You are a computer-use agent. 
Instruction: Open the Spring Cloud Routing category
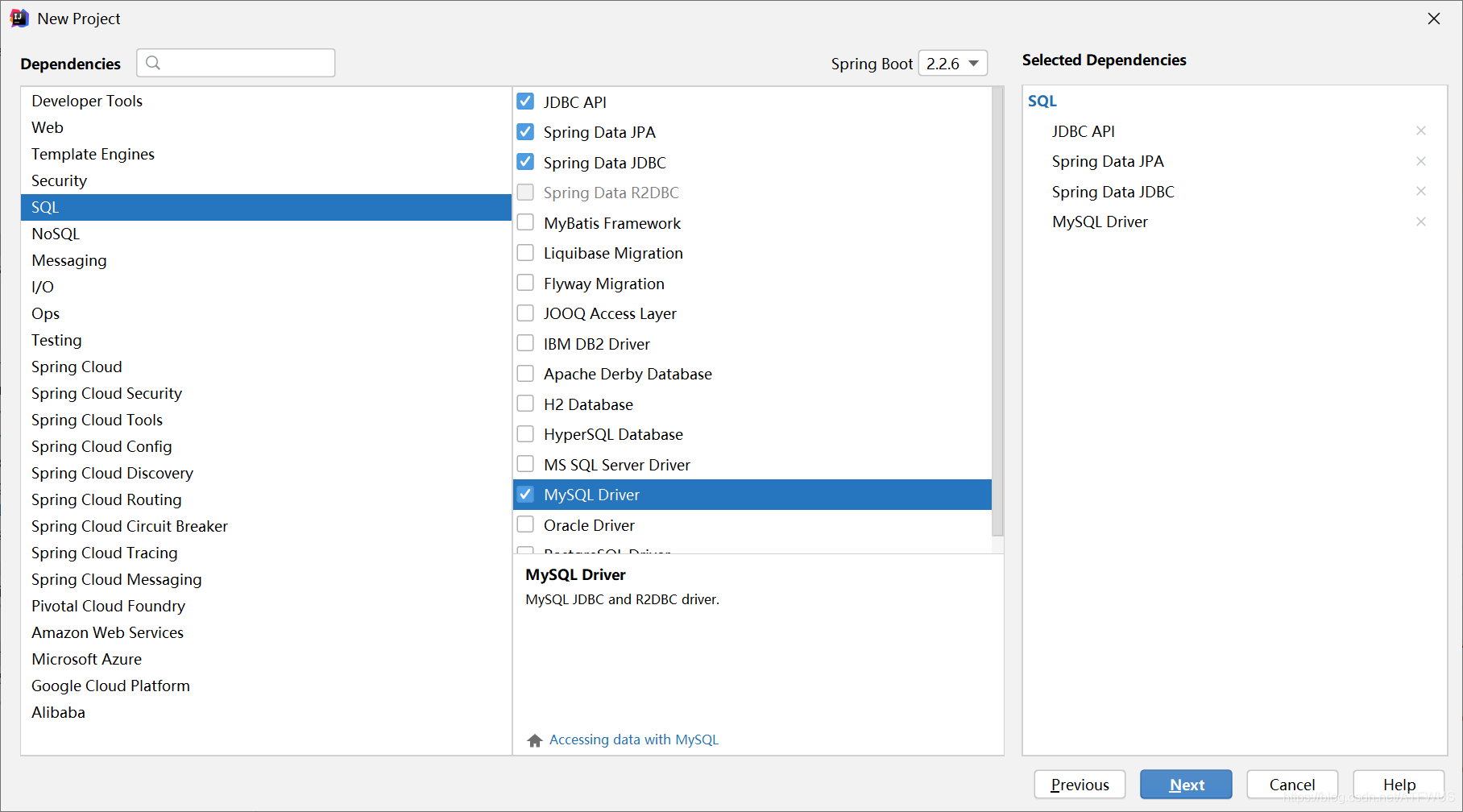tap(266, 499)
